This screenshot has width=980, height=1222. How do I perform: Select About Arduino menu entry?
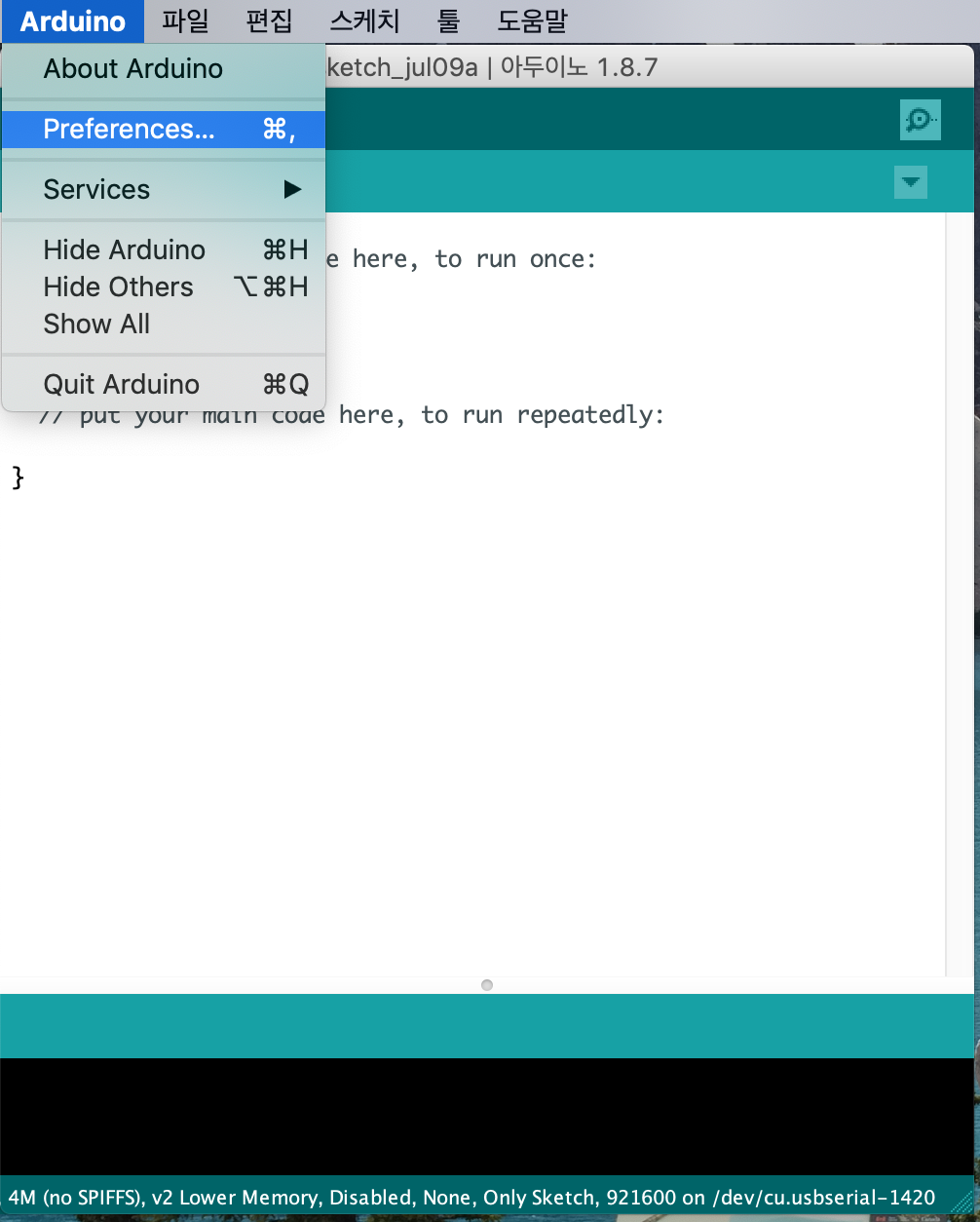click(x=163, y=69)
